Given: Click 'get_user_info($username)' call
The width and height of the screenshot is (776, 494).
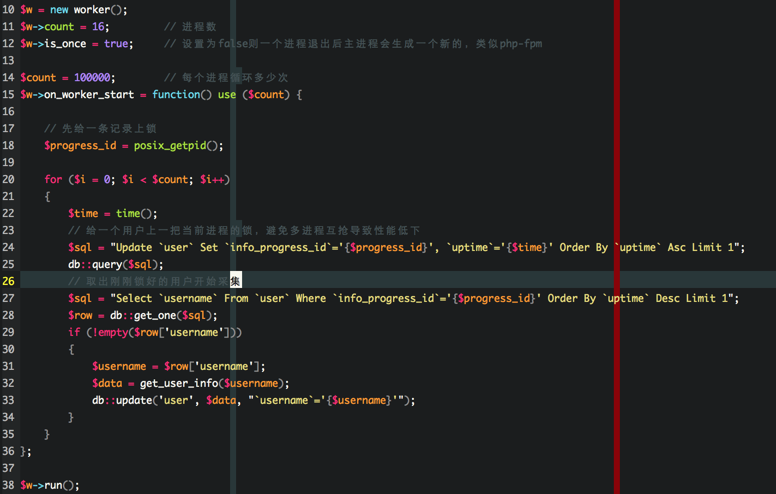Looking at the screenshot, I should click(x=214, y=383).
